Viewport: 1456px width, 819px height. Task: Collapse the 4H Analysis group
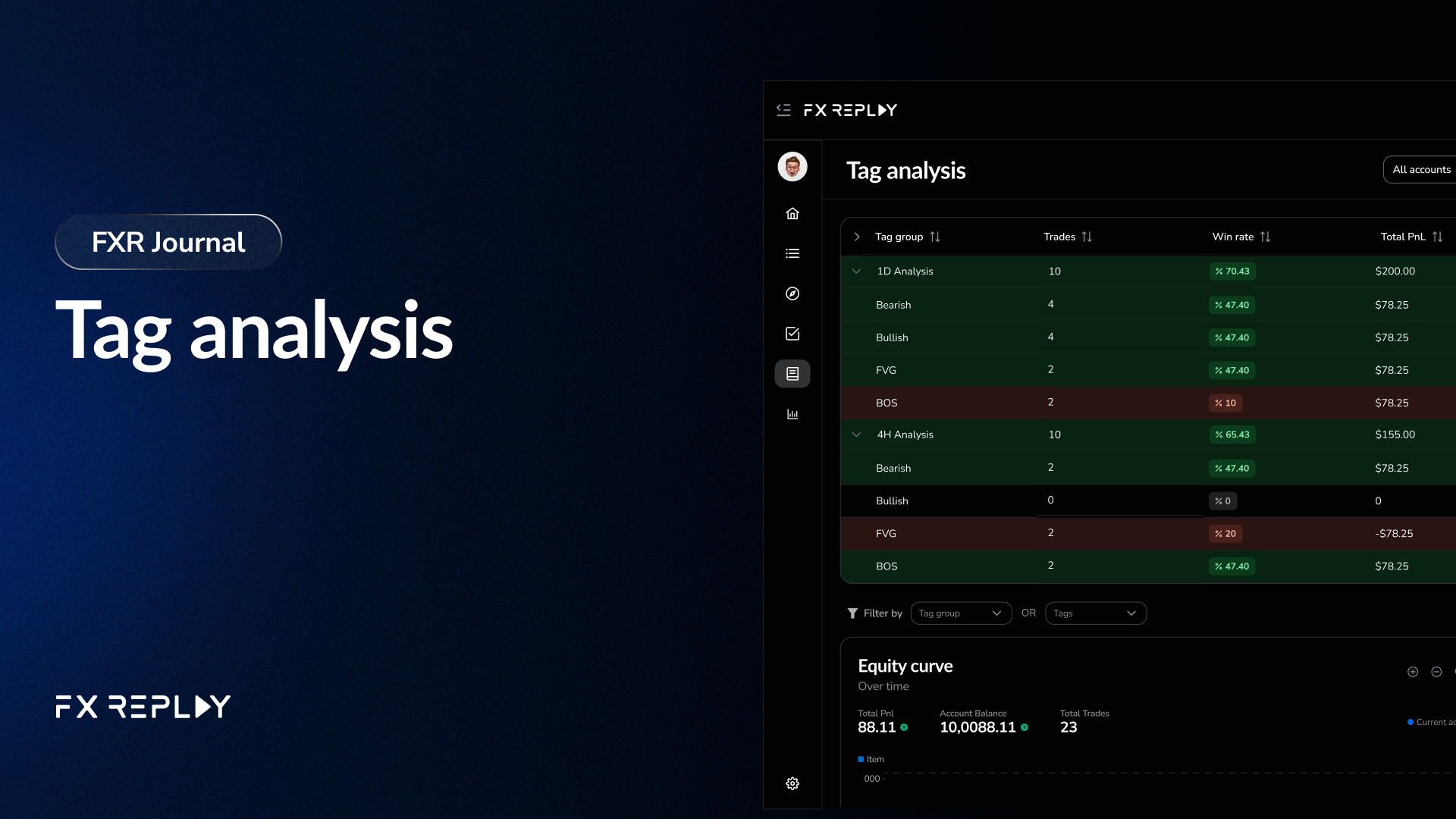pos(857,435)
